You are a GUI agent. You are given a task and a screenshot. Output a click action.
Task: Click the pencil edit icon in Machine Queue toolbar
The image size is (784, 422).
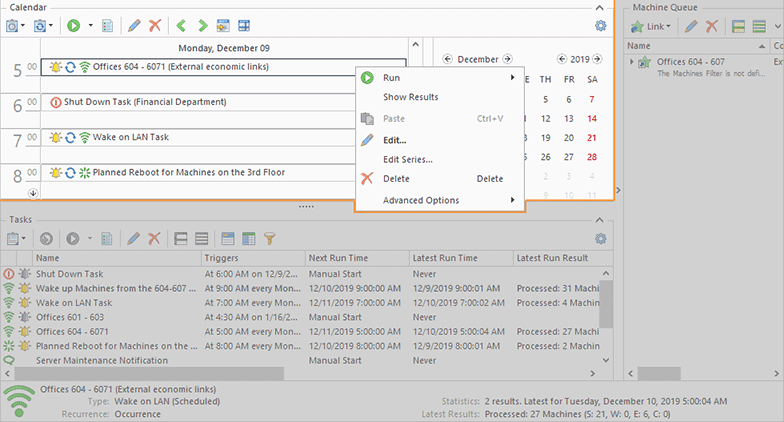(x=691, y=25)
